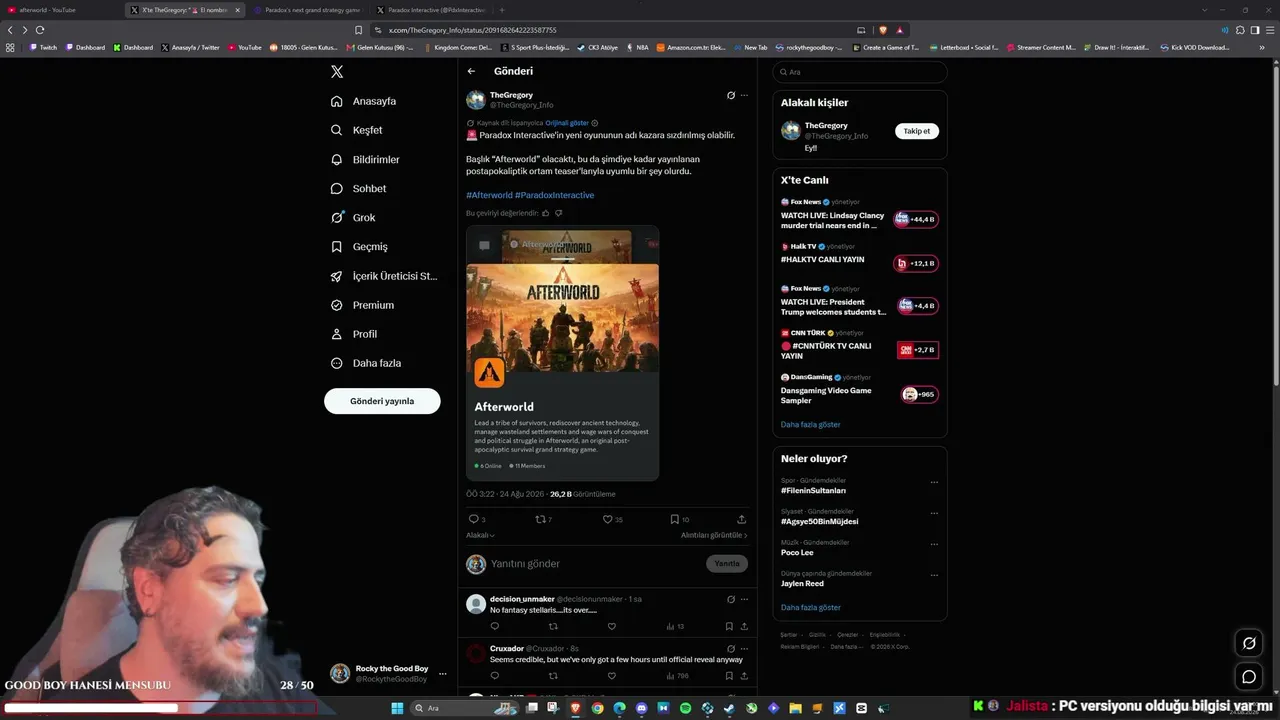
Task: Repost TheGregory's post
Action: [x=541, y=519]
